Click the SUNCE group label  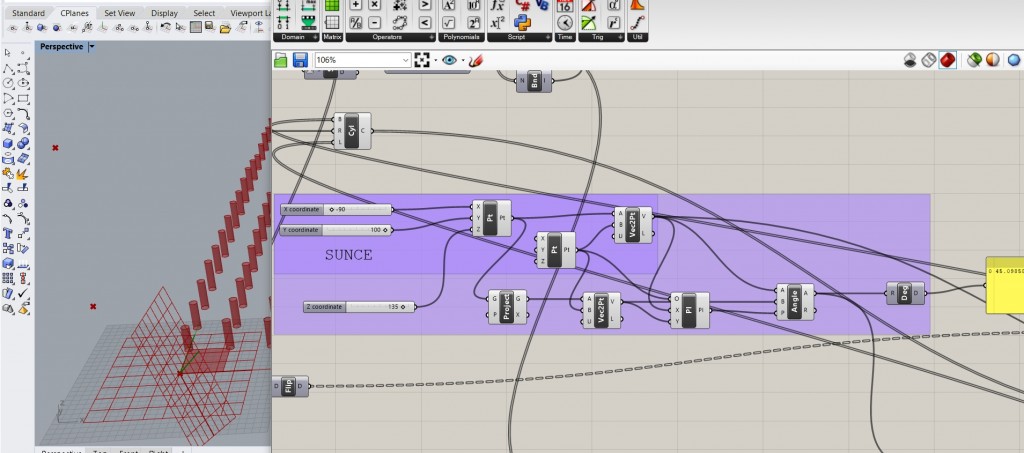pyautogui.click(x=349, y=255)
